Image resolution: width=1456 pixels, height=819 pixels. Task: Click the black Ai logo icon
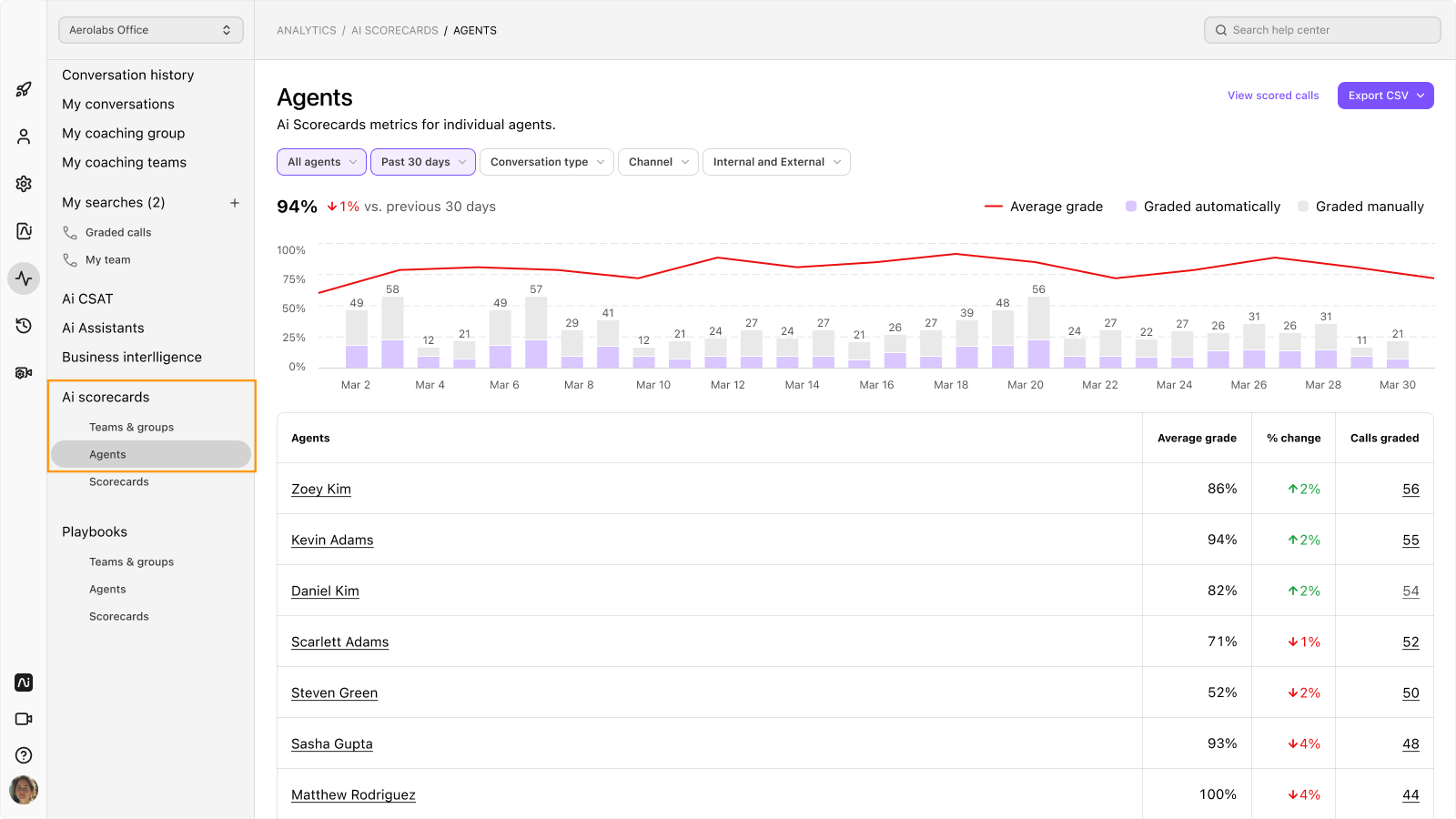pyautogui.click(x=24, y=682)
